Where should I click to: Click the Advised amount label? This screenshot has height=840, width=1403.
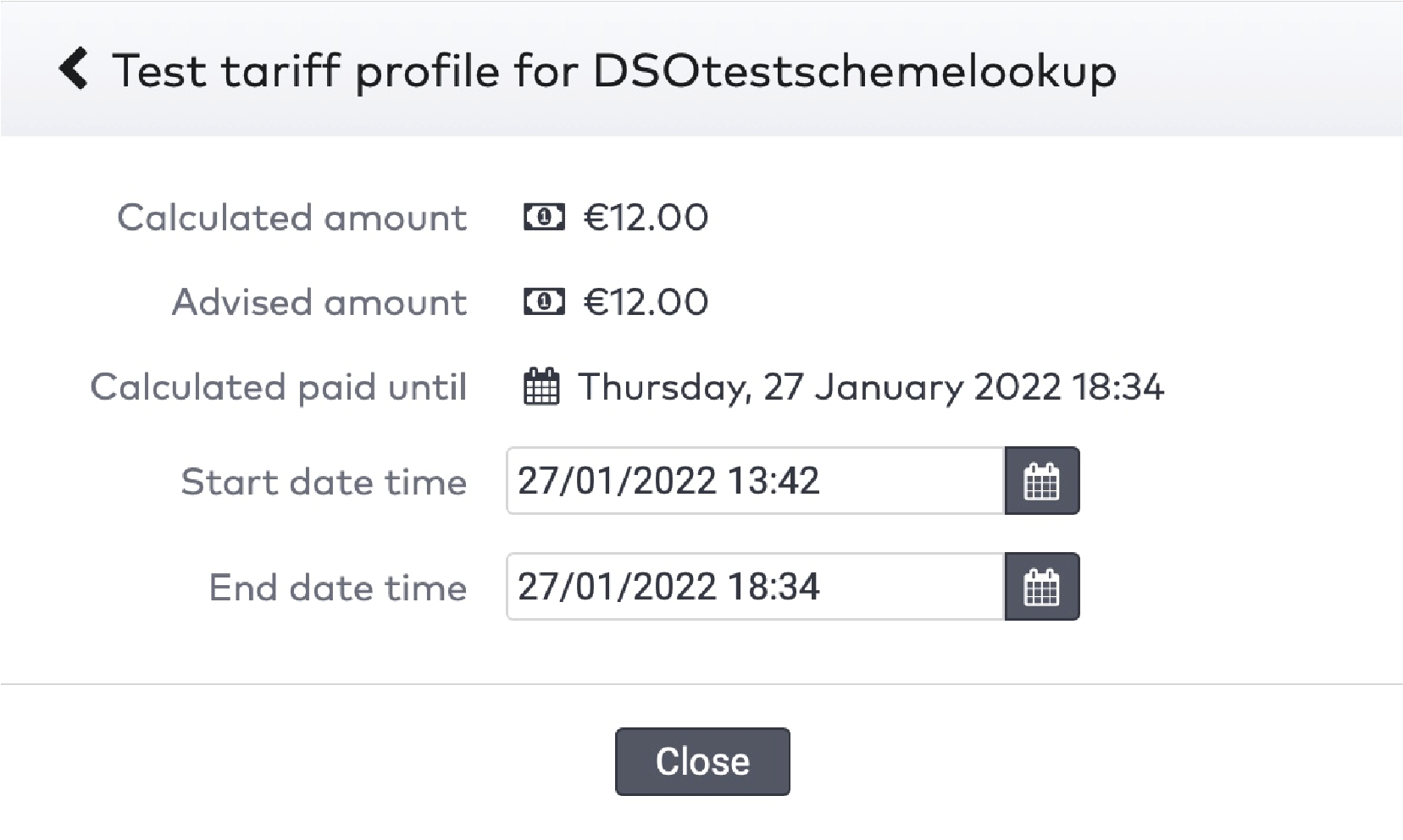point(319,302)
